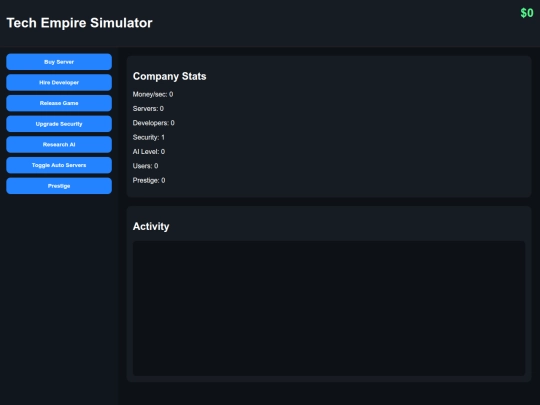Toggle Auto Servers on or off
540x405 pixels.
(x=59, y=165)
